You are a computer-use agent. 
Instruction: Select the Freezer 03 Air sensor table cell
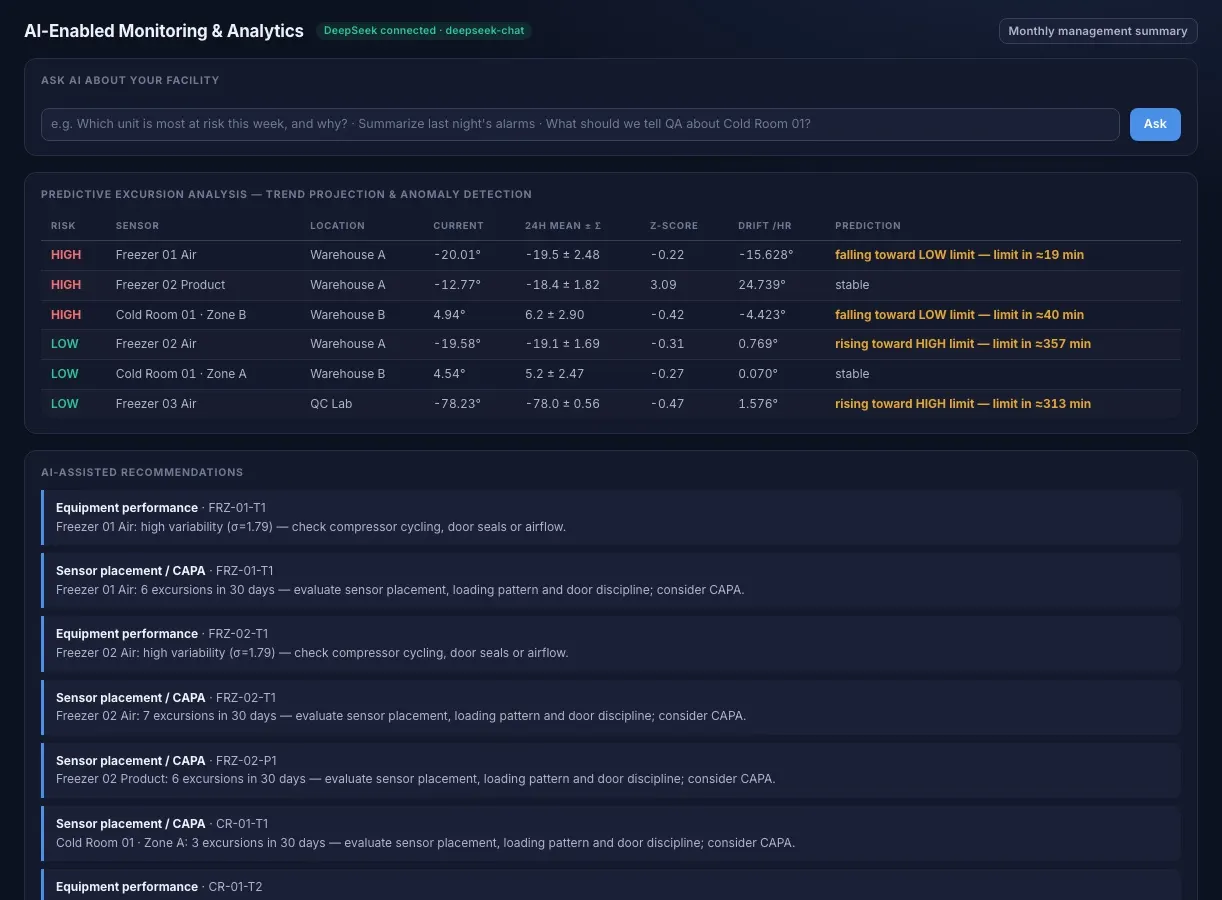(x=156, y=404)
